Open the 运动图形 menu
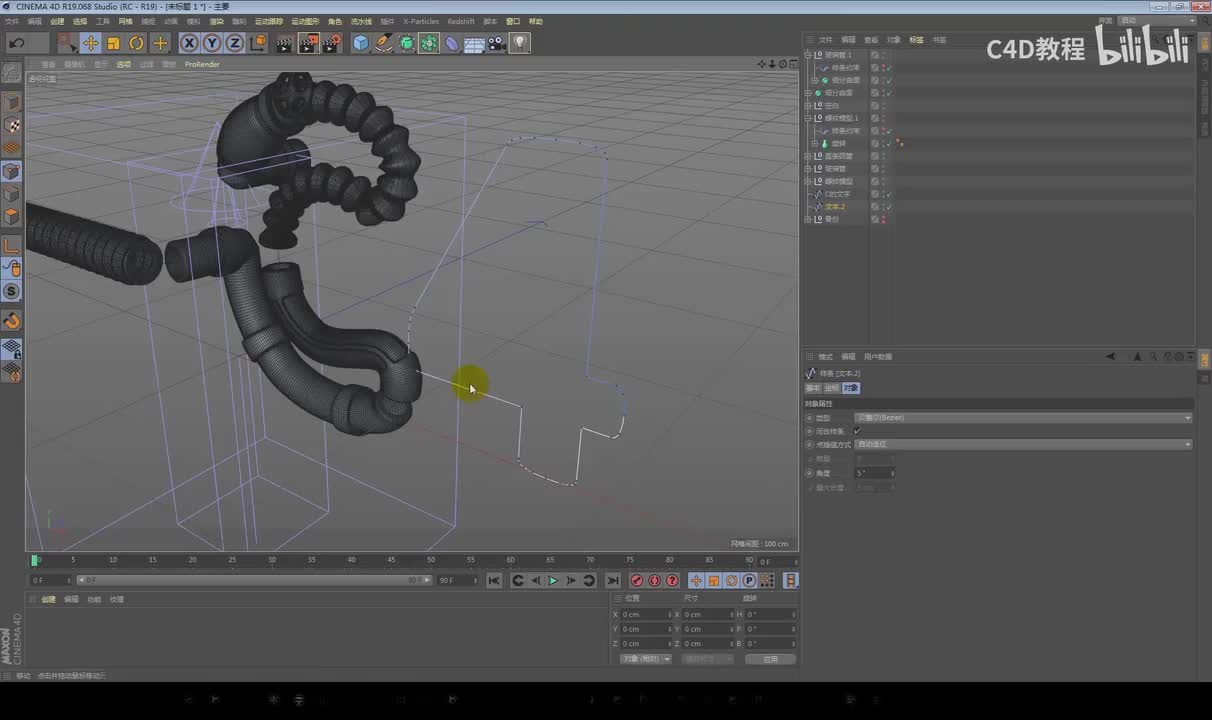 tap(305, 21)
